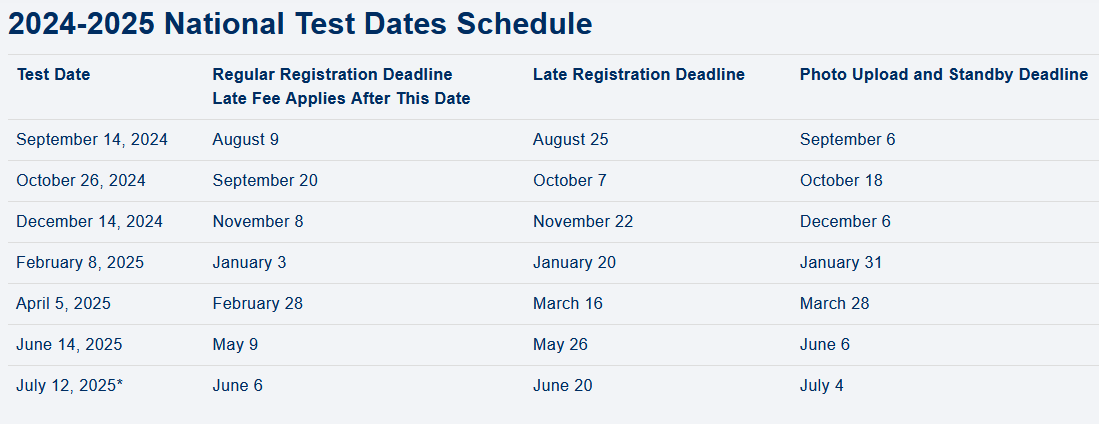Select the April 5, 2025 test date

point(63,304)
